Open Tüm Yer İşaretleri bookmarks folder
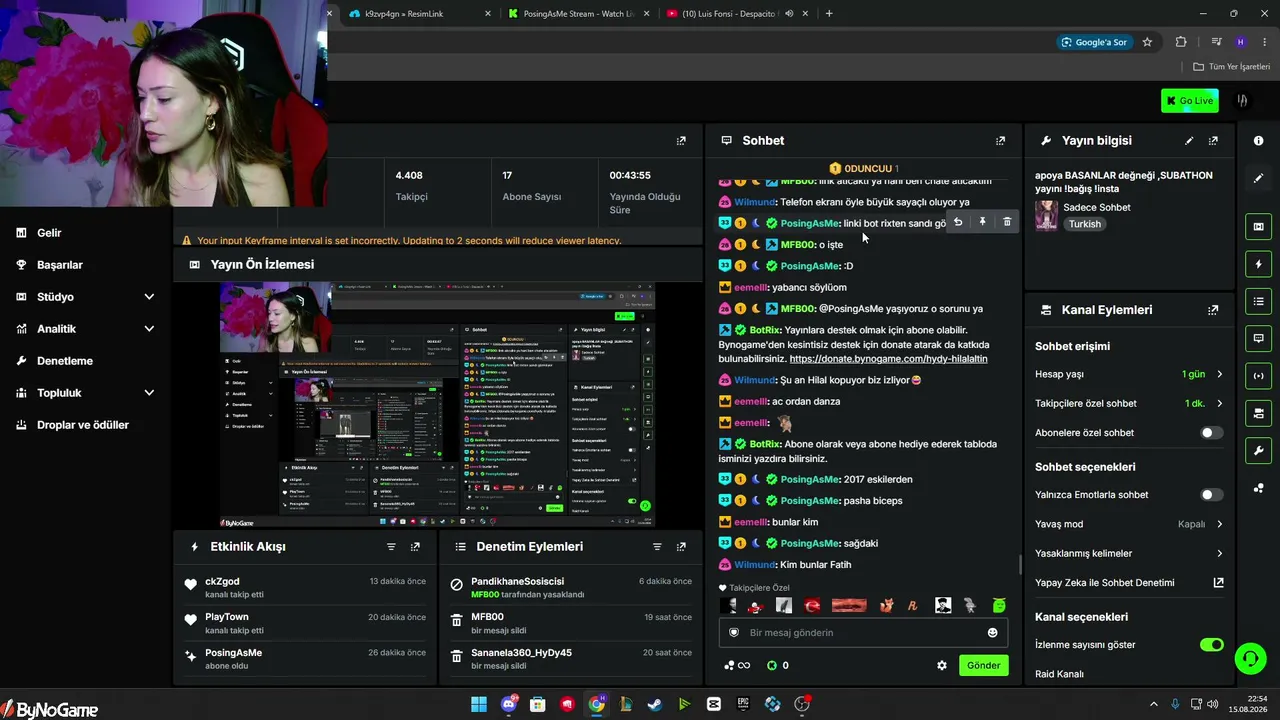The image size is (1280, 720). tap(1232, 67)
